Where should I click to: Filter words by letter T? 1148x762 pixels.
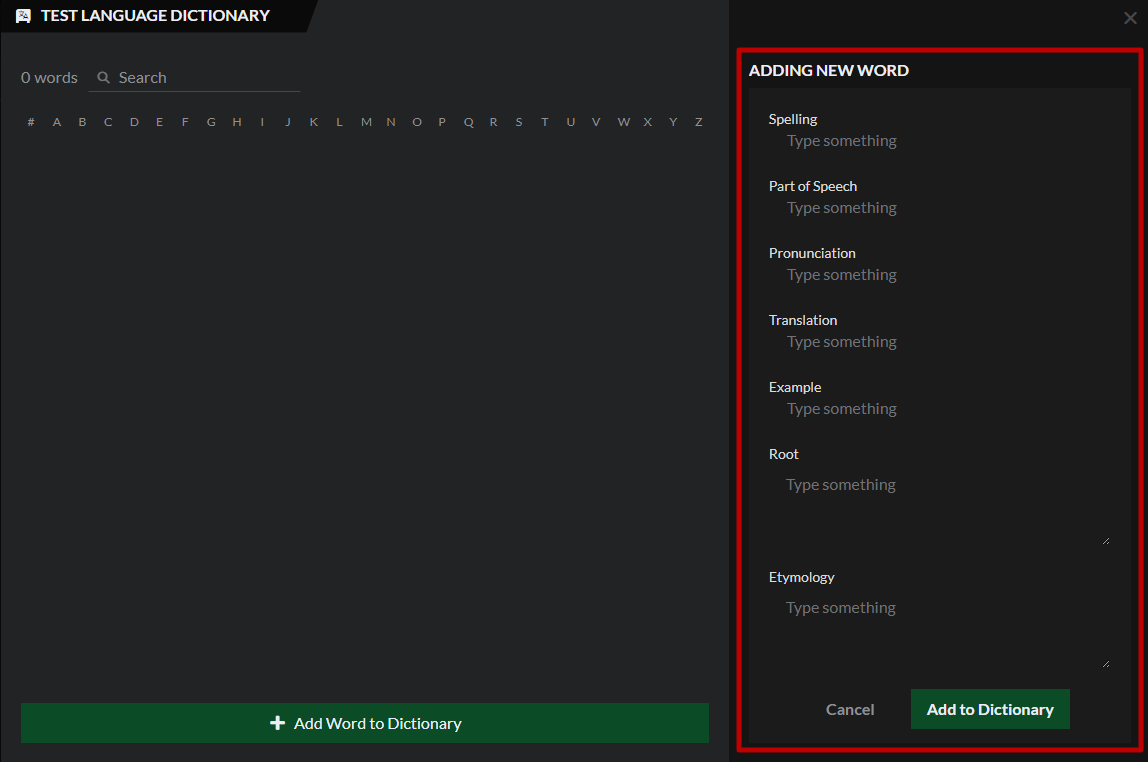click(545, 122)
